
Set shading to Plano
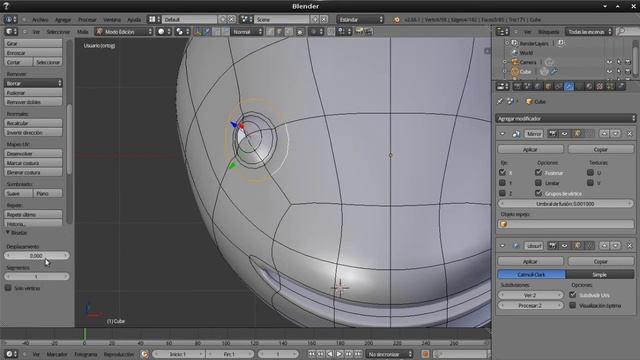[48, 193]
